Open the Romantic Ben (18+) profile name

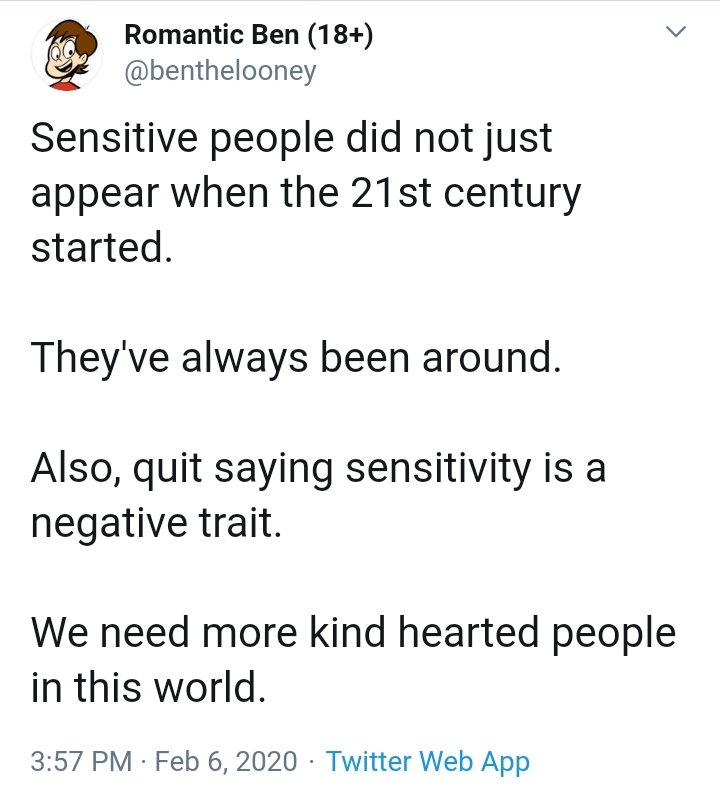tap(249, 35)
